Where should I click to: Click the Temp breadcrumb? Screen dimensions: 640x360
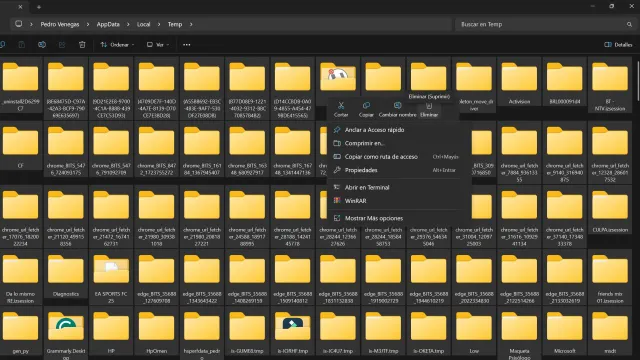tap(175, 24)
